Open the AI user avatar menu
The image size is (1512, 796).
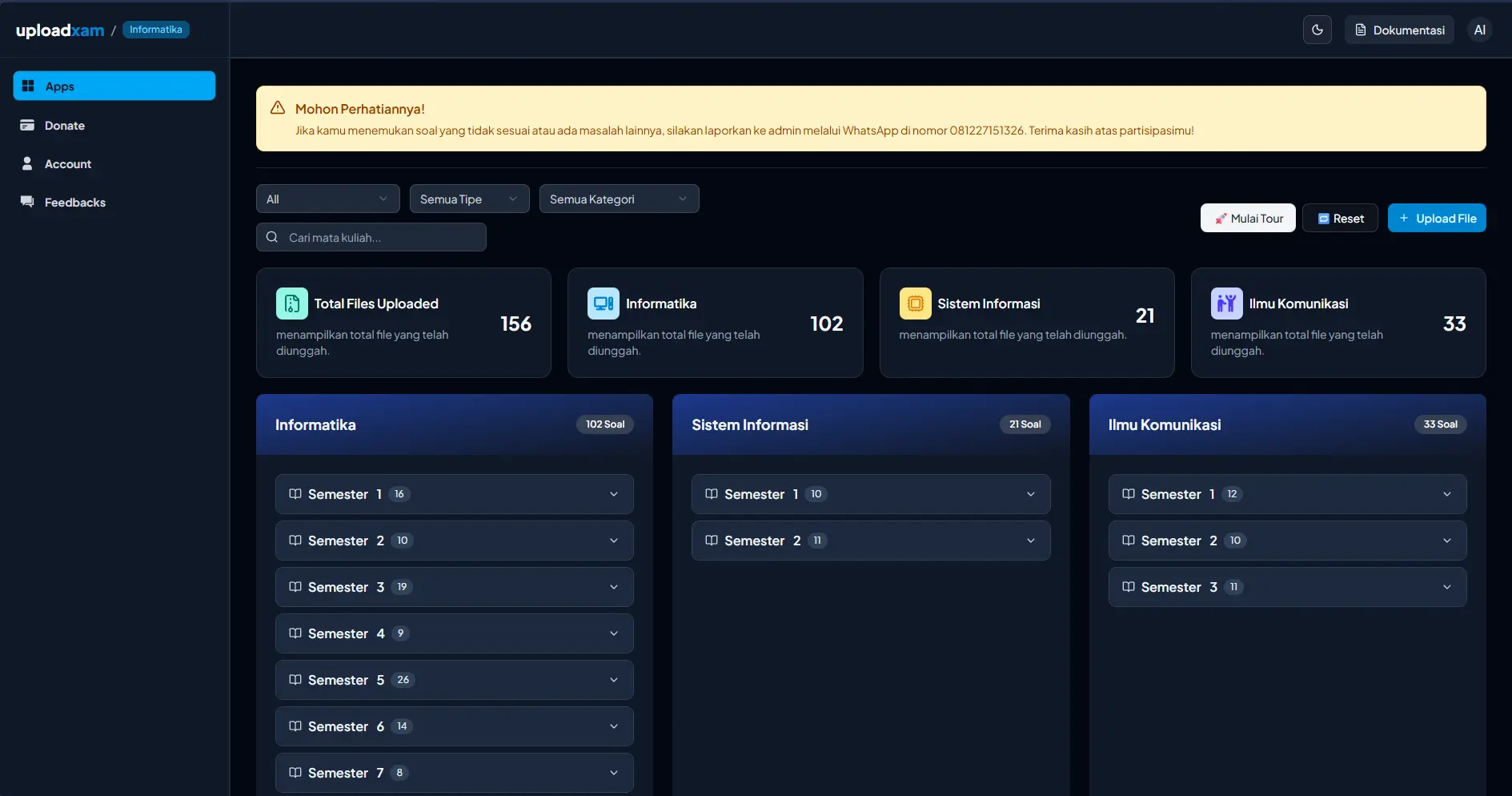pyautogui.click(x=1479, y=30)
